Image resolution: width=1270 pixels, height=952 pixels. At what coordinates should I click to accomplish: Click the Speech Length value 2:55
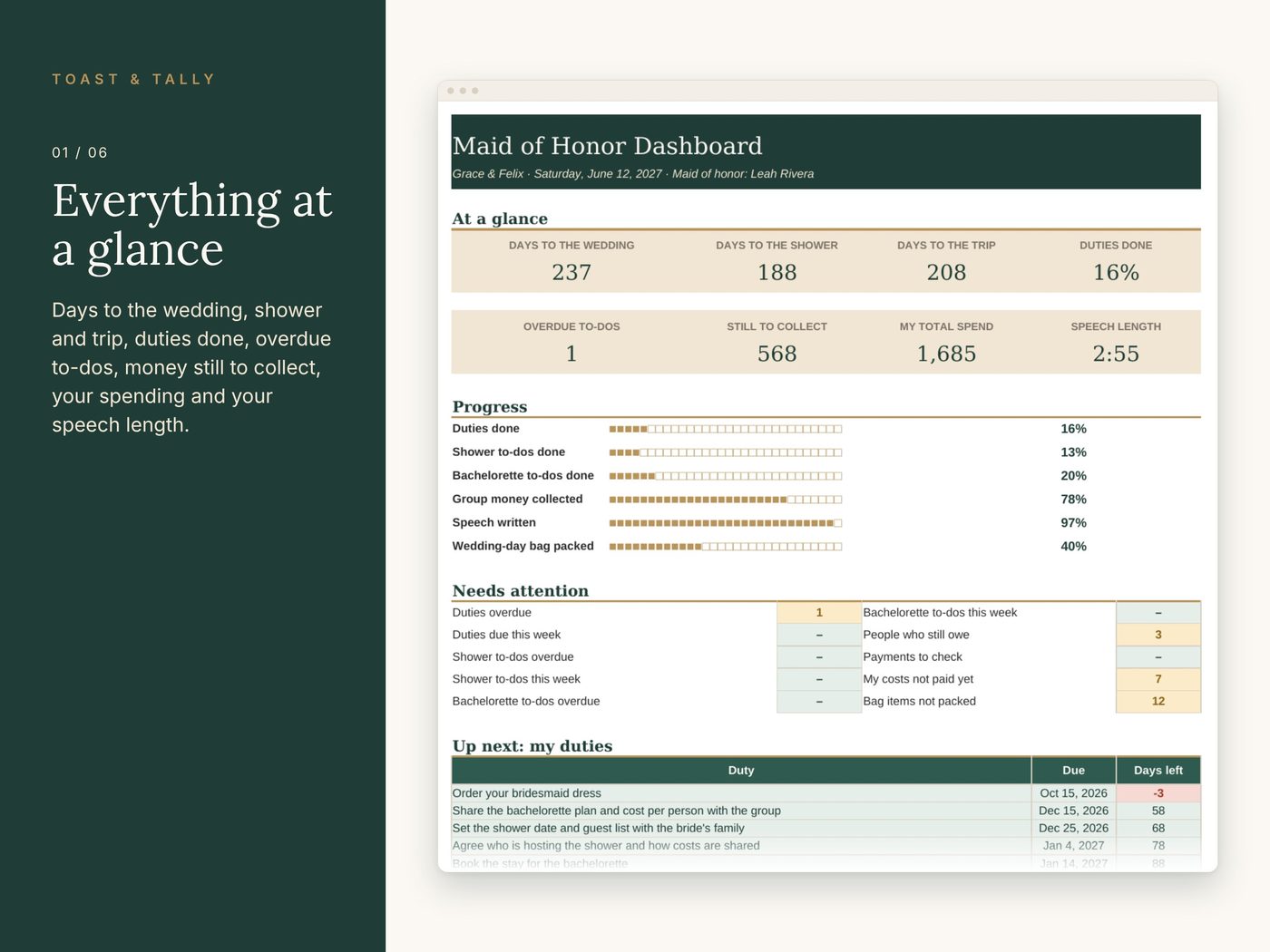point(1116,354)
